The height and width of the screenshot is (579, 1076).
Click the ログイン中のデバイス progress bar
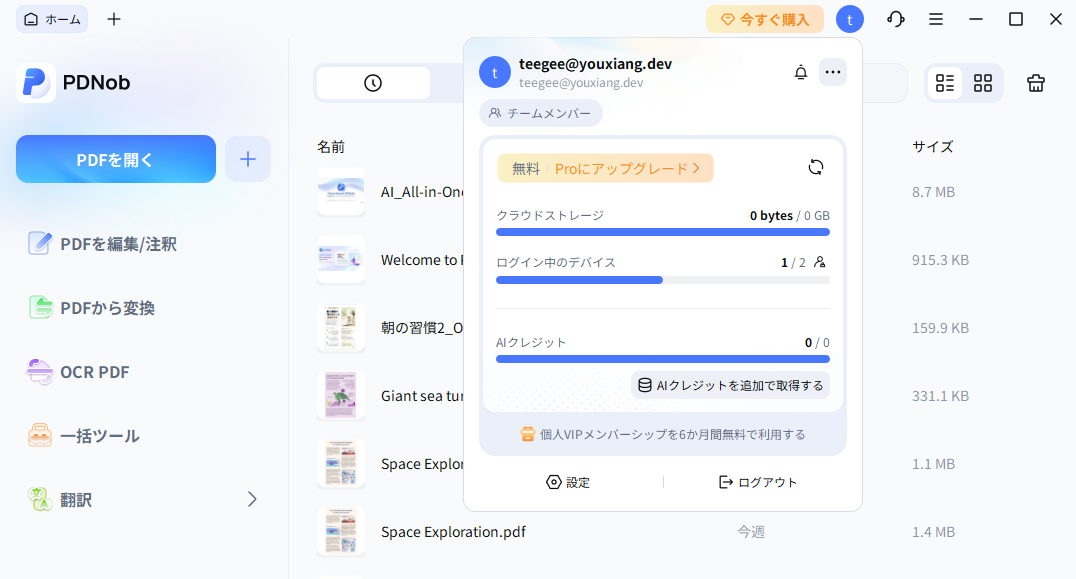click(x=663, y=280)
